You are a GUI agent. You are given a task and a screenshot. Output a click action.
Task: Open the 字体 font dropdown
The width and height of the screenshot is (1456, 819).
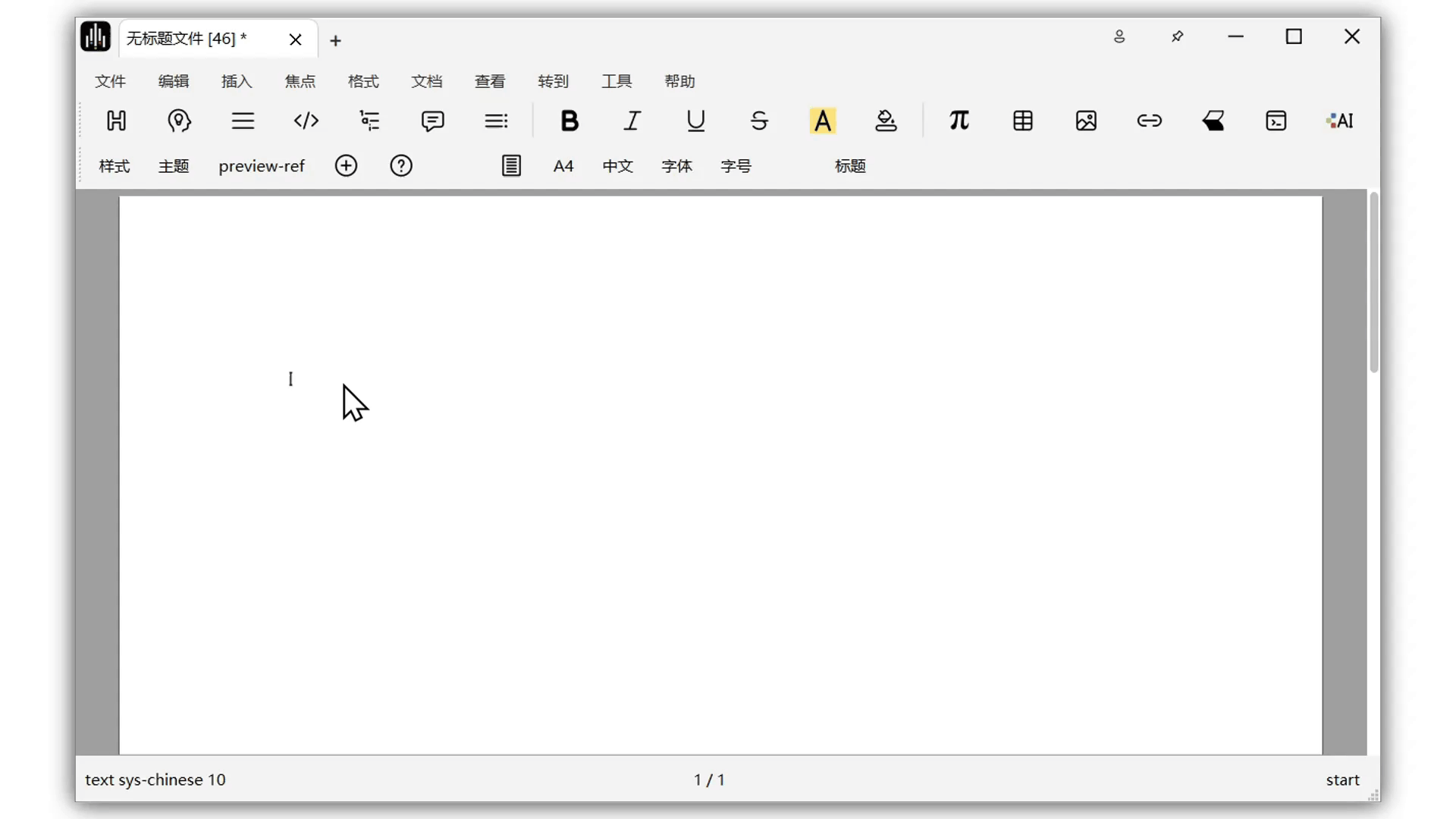[x=676, y=166]
